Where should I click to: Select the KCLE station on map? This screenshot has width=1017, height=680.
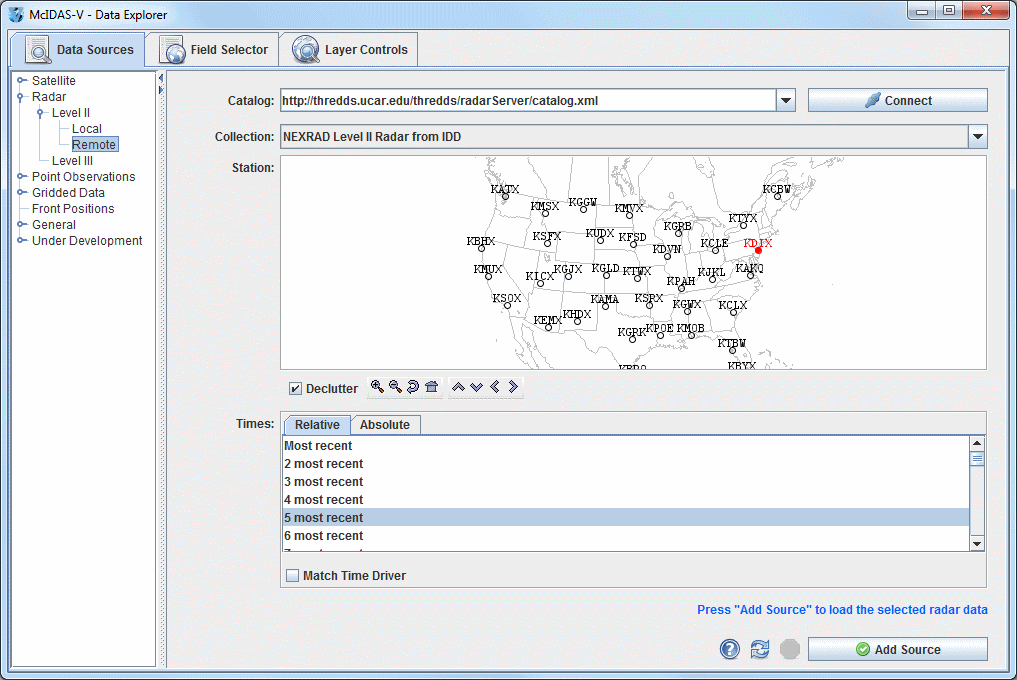pos(715,250)
